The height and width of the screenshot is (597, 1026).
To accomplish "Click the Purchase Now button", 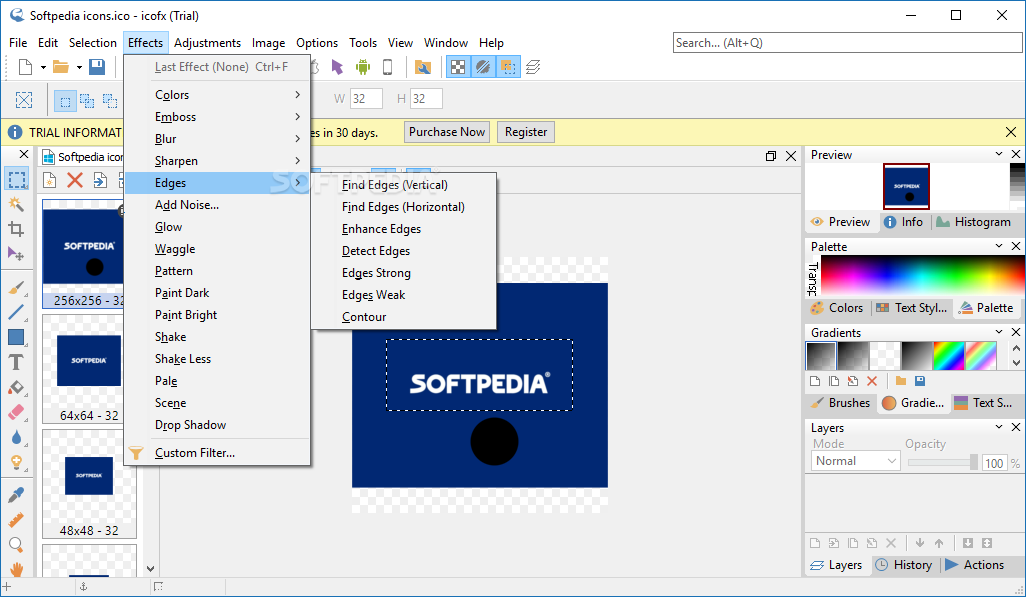I will (447, 132).
